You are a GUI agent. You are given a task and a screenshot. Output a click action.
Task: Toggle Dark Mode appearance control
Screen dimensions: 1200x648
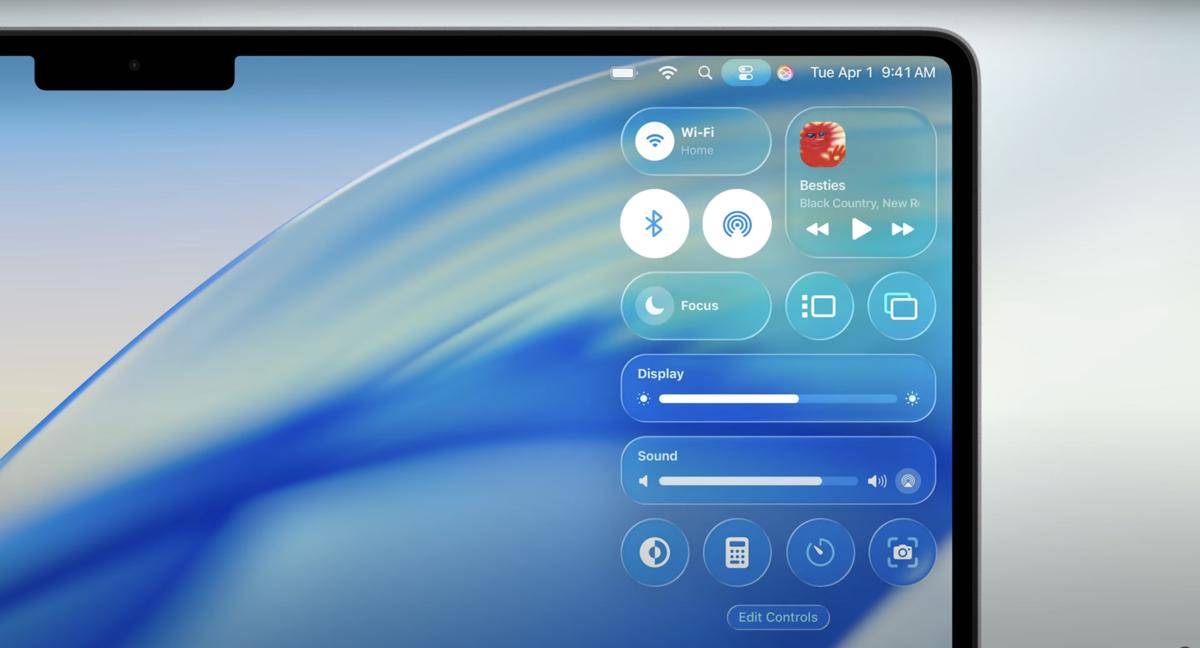click(x=654, y=552)
